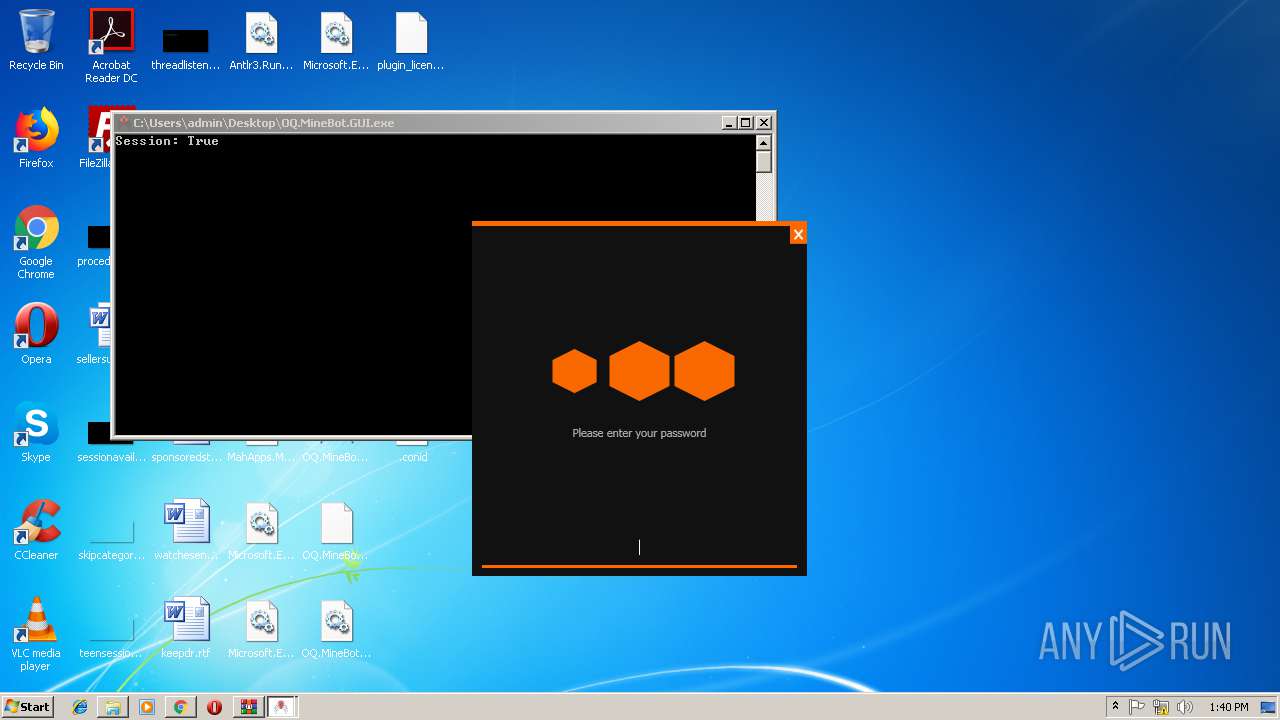Launch Firefox from the desktop
The image size is (1280, 720).
36,138
